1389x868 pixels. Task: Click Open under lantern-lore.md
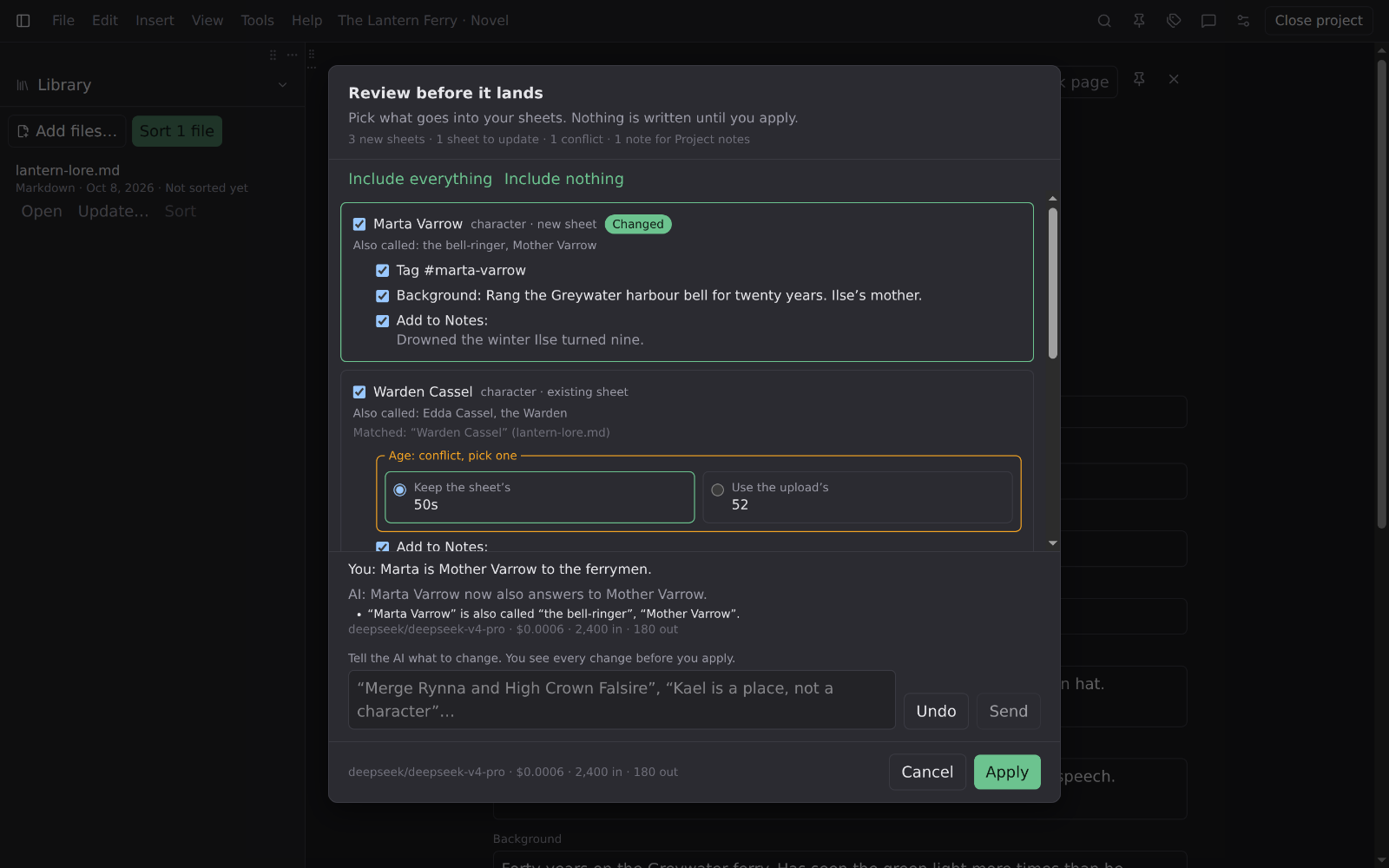42,212
